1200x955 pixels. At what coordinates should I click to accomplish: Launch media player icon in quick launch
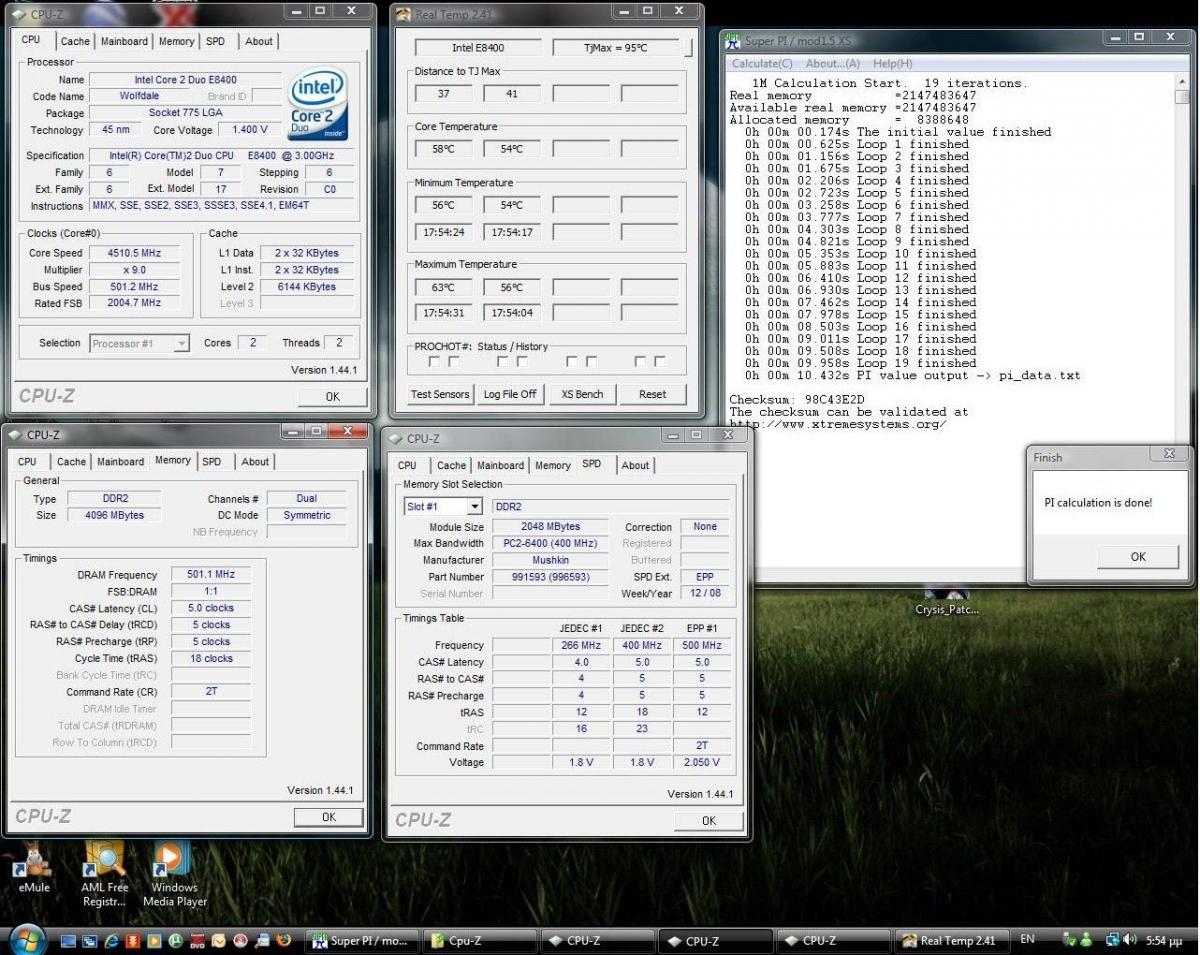tap(154, 941)
